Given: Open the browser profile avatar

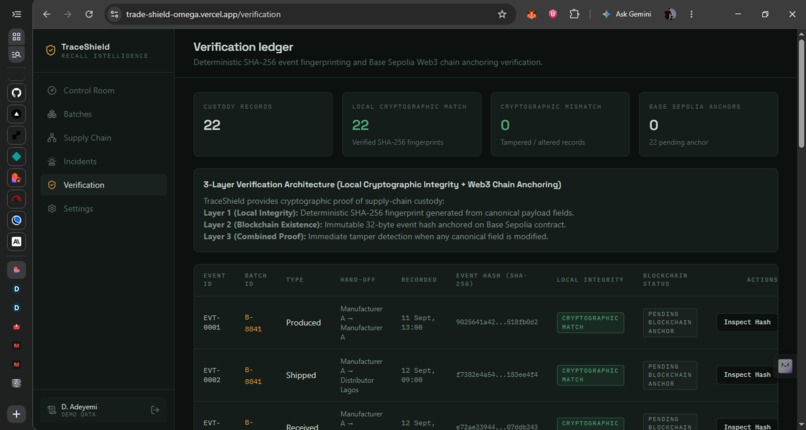Looking at the screenshot, I should coord(670,14).
